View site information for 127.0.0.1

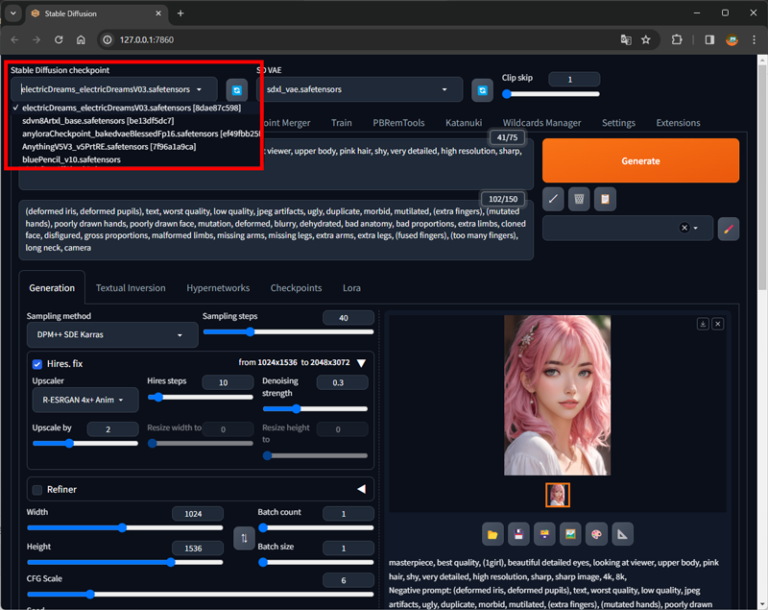click(x=107, y=40)
